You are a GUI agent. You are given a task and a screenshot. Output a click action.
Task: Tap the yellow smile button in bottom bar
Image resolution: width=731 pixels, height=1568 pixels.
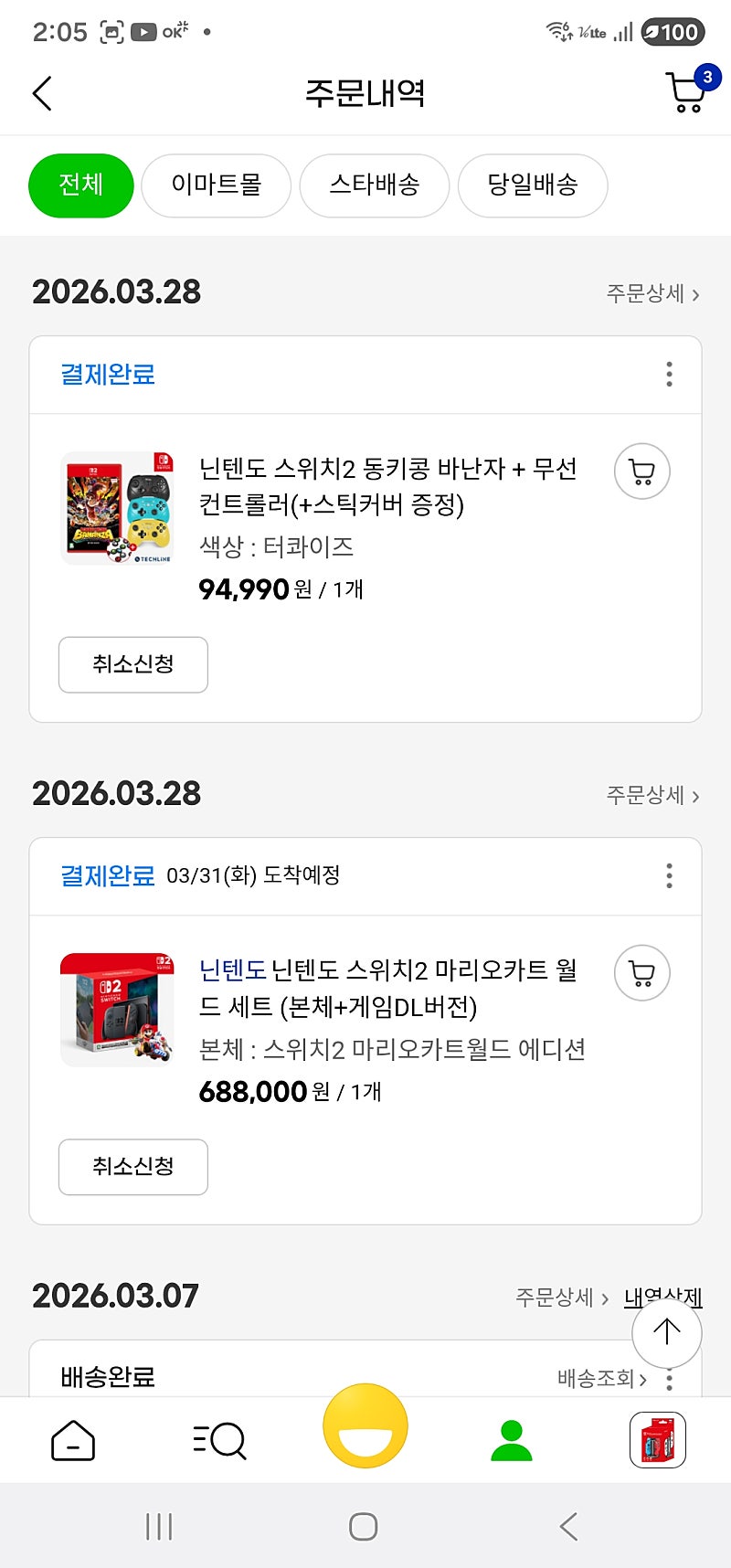(x=365, y=1426)
